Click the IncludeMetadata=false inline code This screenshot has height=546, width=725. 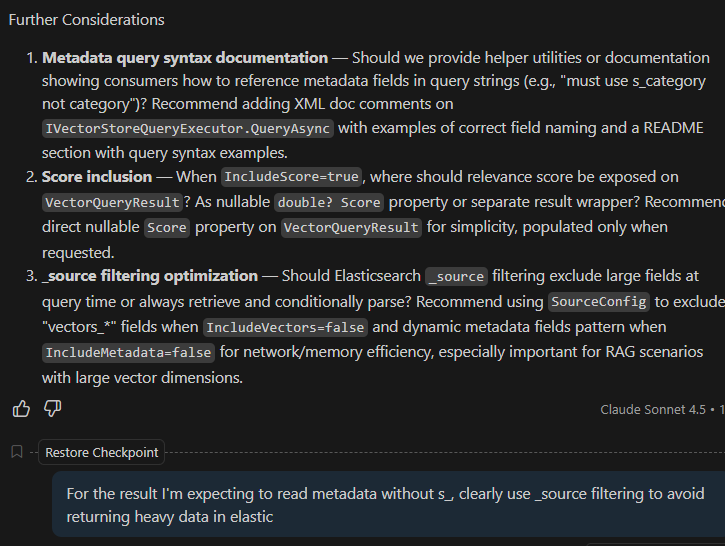click(x=129, y=352)
